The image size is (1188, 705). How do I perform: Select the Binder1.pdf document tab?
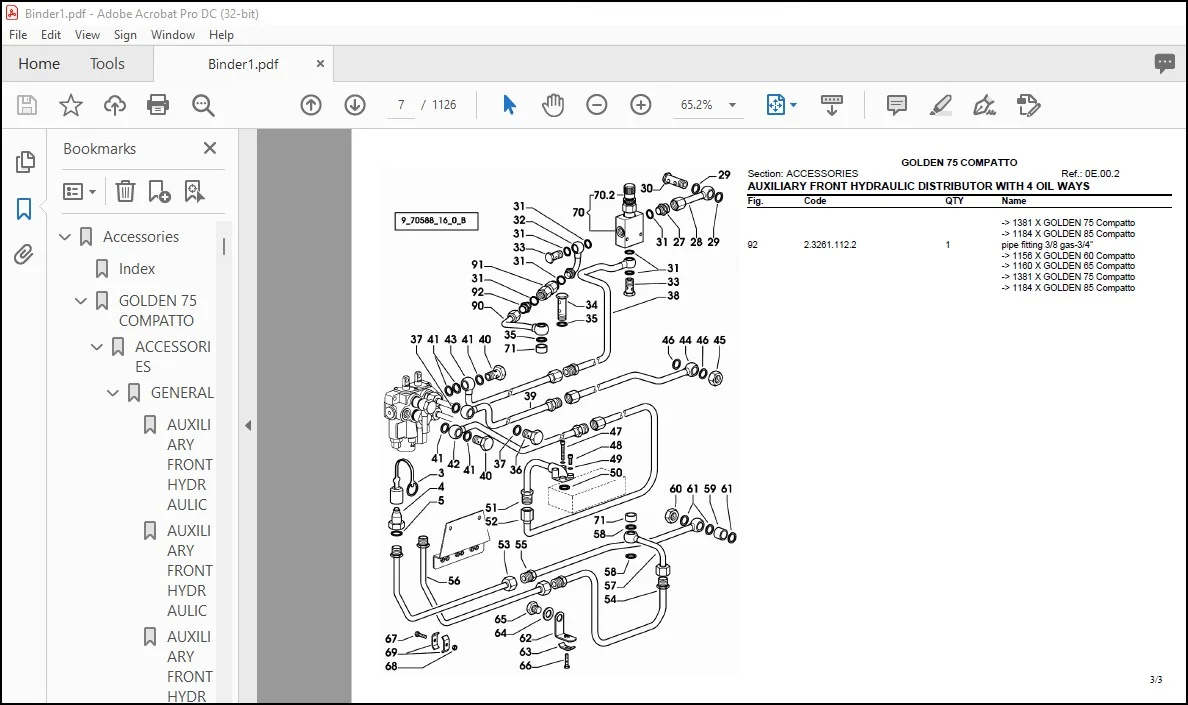click(x=243, y=64)
